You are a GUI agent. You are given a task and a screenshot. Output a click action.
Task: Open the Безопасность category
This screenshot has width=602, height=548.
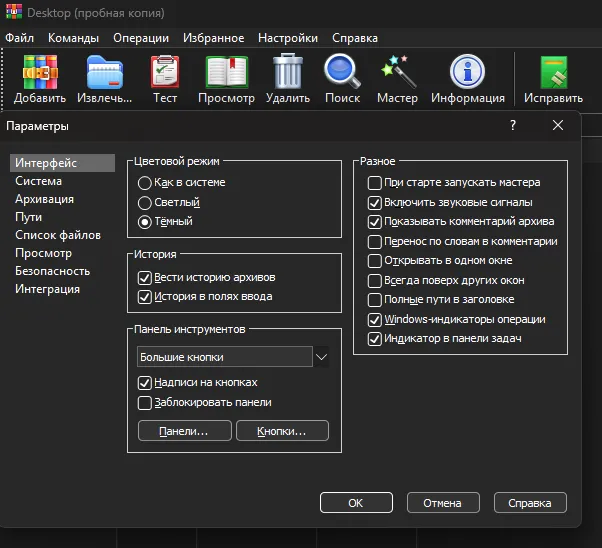[53, 271]
